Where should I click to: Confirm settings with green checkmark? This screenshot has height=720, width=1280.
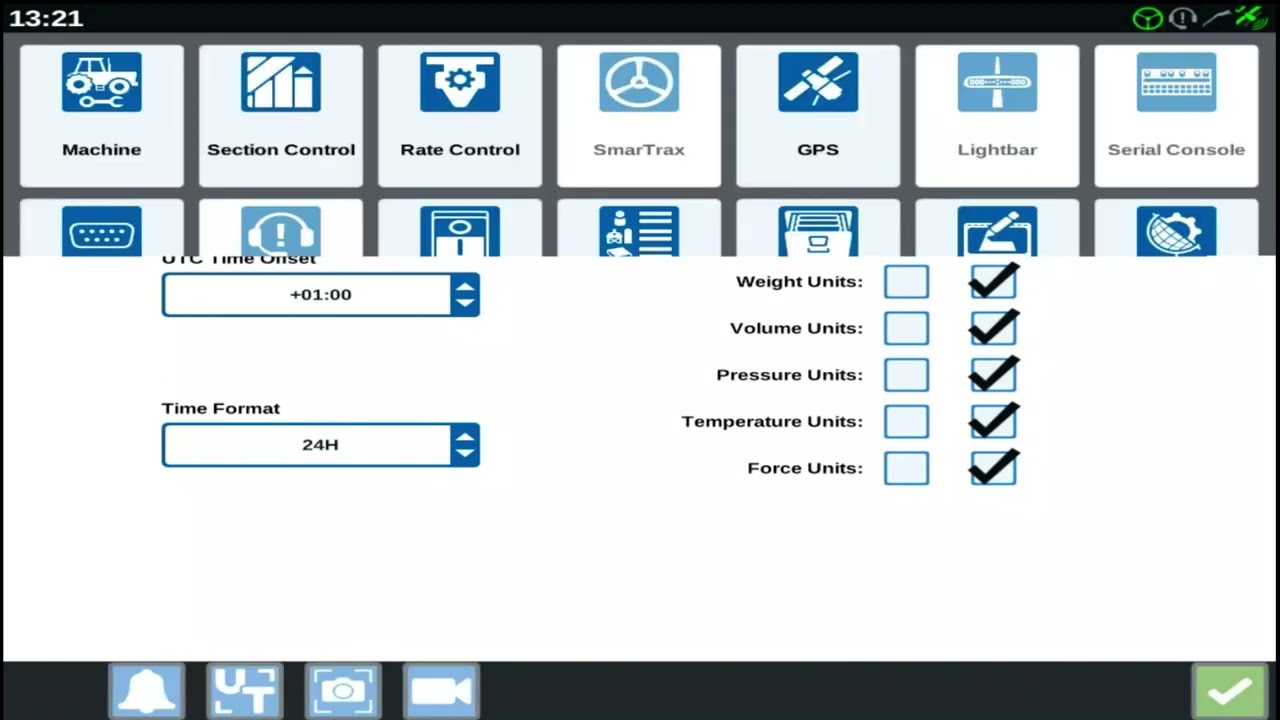(1230, 691)
